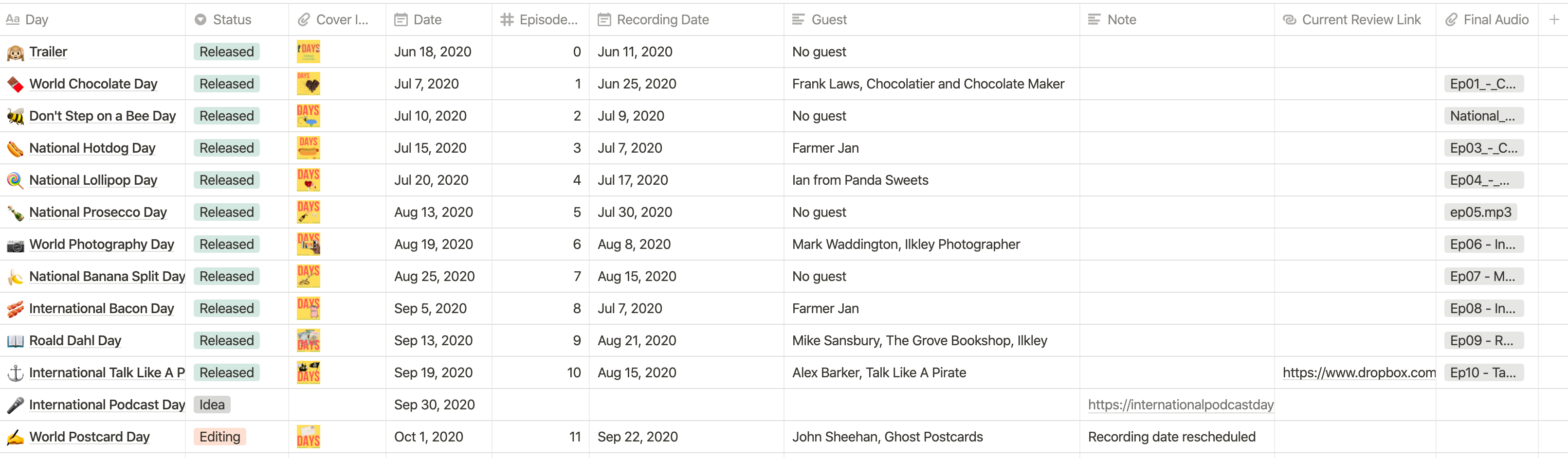1568x458 pixels.
Task: Click the chocolate bar icon for World Chocolate Day
Action: click(15, 84)
